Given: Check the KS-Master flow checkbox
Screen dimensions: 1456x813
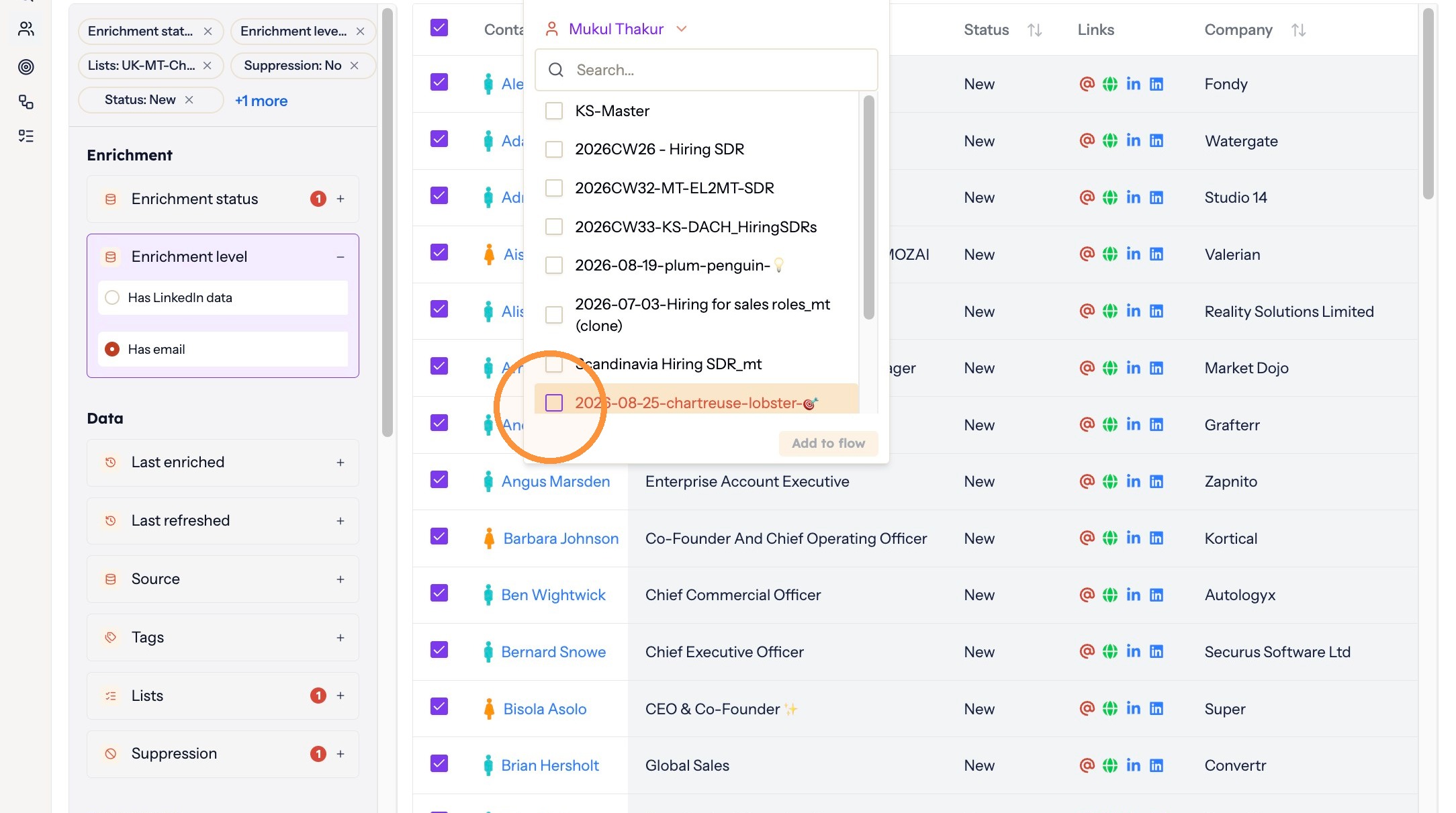Looking at the screenshot, I should 554,111.
